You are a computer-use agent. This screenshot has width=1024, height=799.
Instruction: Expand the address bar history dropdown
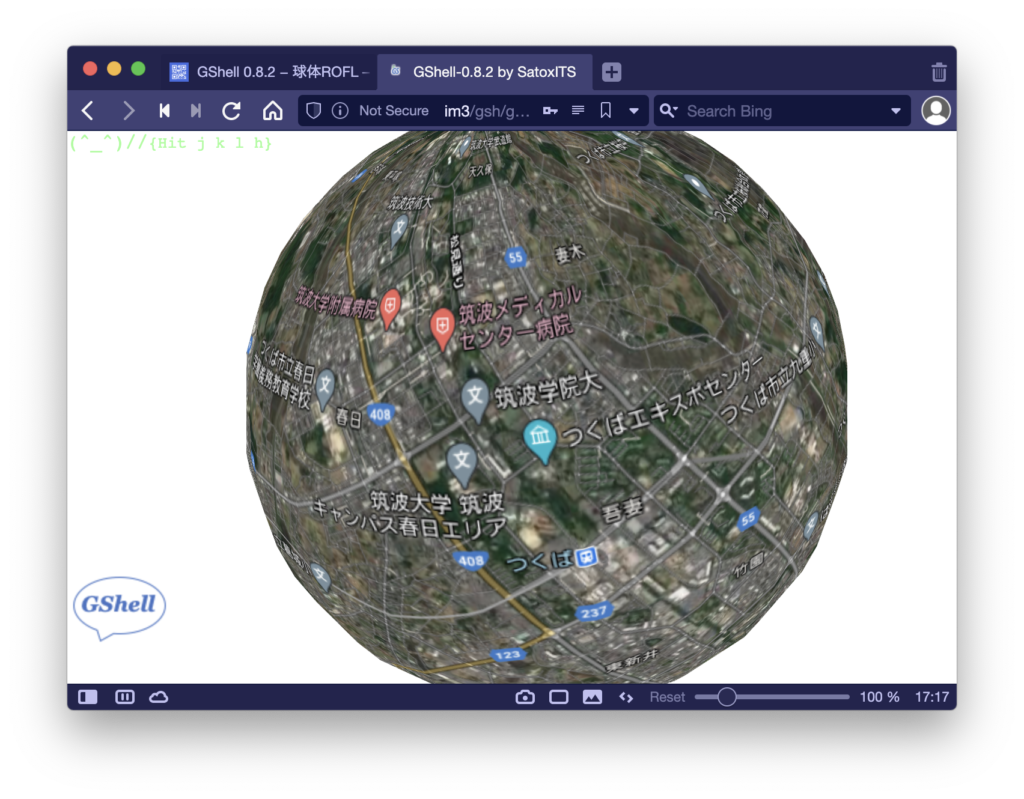pos(634,111)
